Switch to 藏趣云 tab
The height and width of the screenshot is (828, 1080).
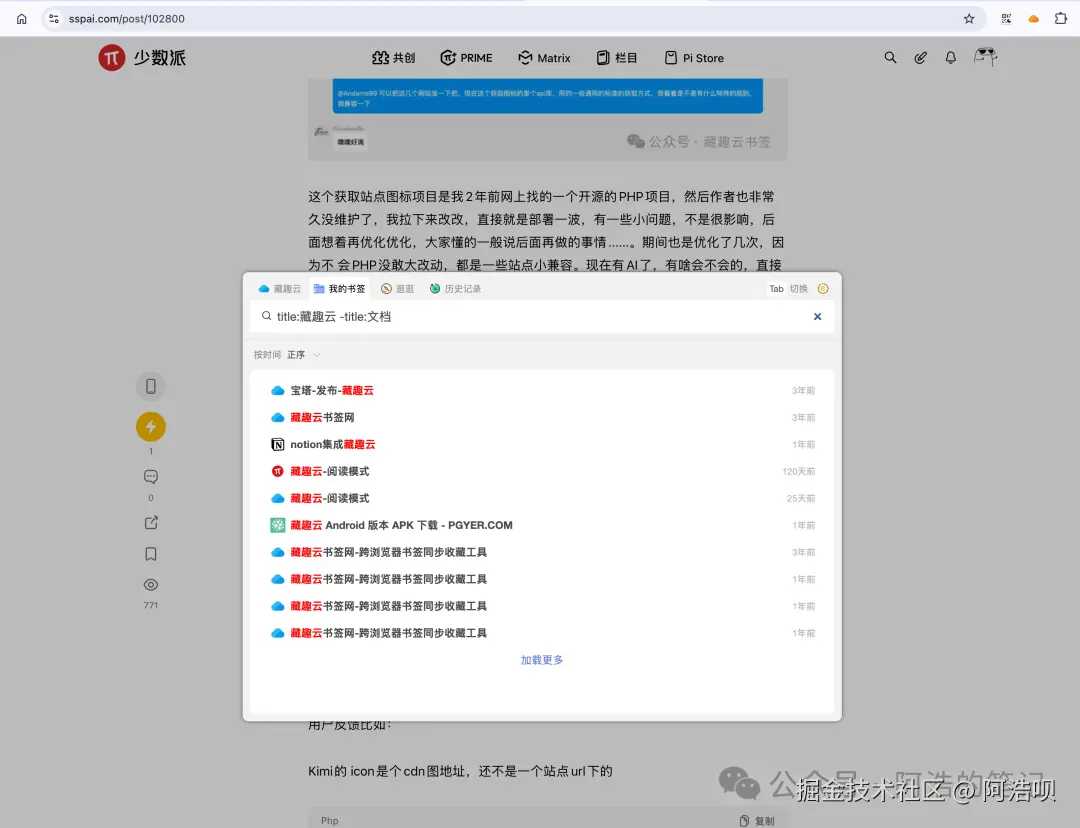tap(280, 289)
